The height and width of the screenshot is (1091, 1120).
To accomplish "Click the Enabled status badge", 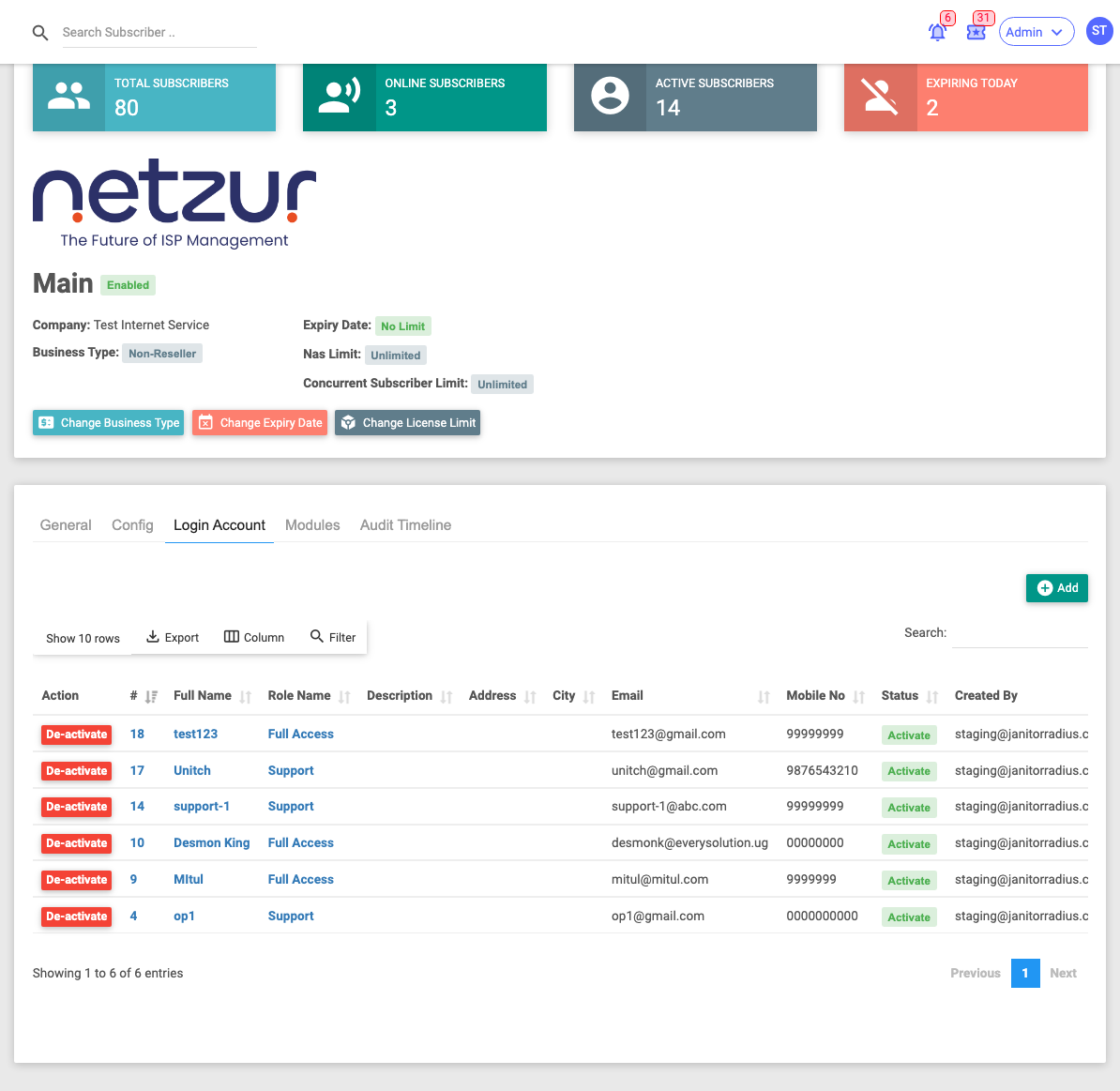I will (x=128, y=285).
